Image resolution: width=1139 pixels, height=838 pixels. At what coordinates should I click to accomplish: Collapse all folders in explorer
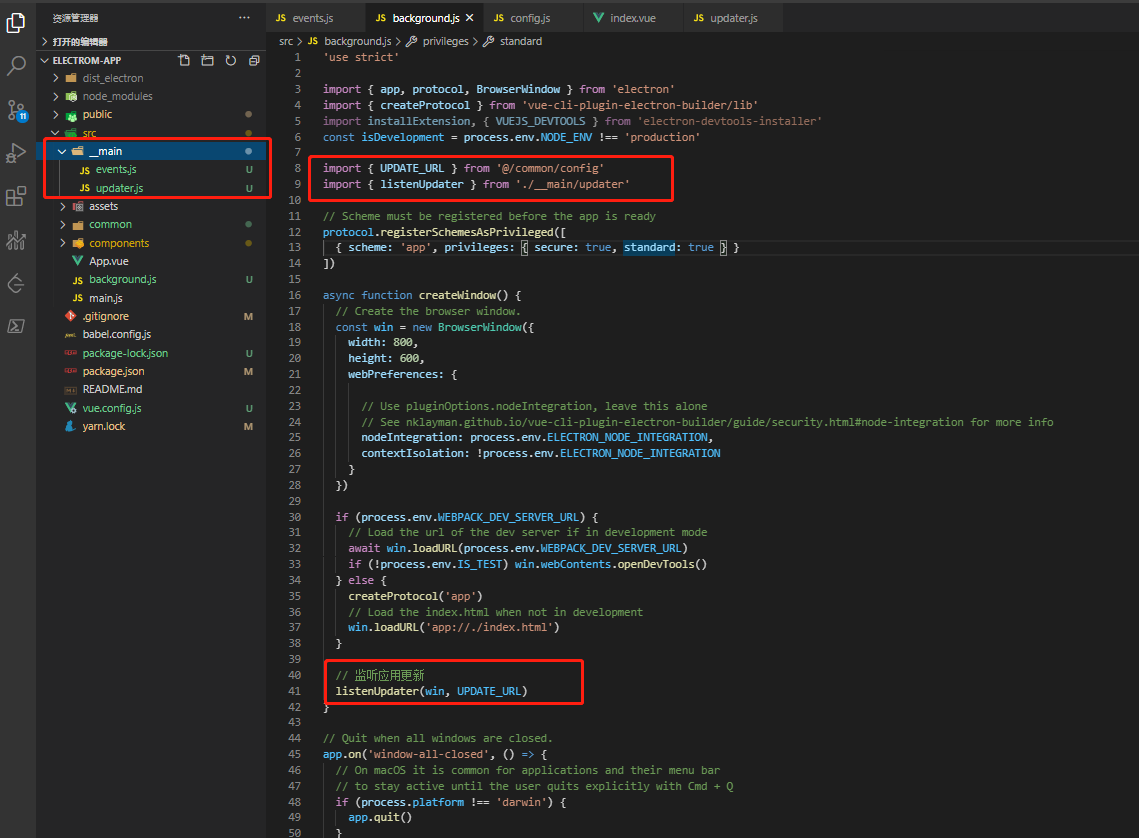click(x=254, y=60)
